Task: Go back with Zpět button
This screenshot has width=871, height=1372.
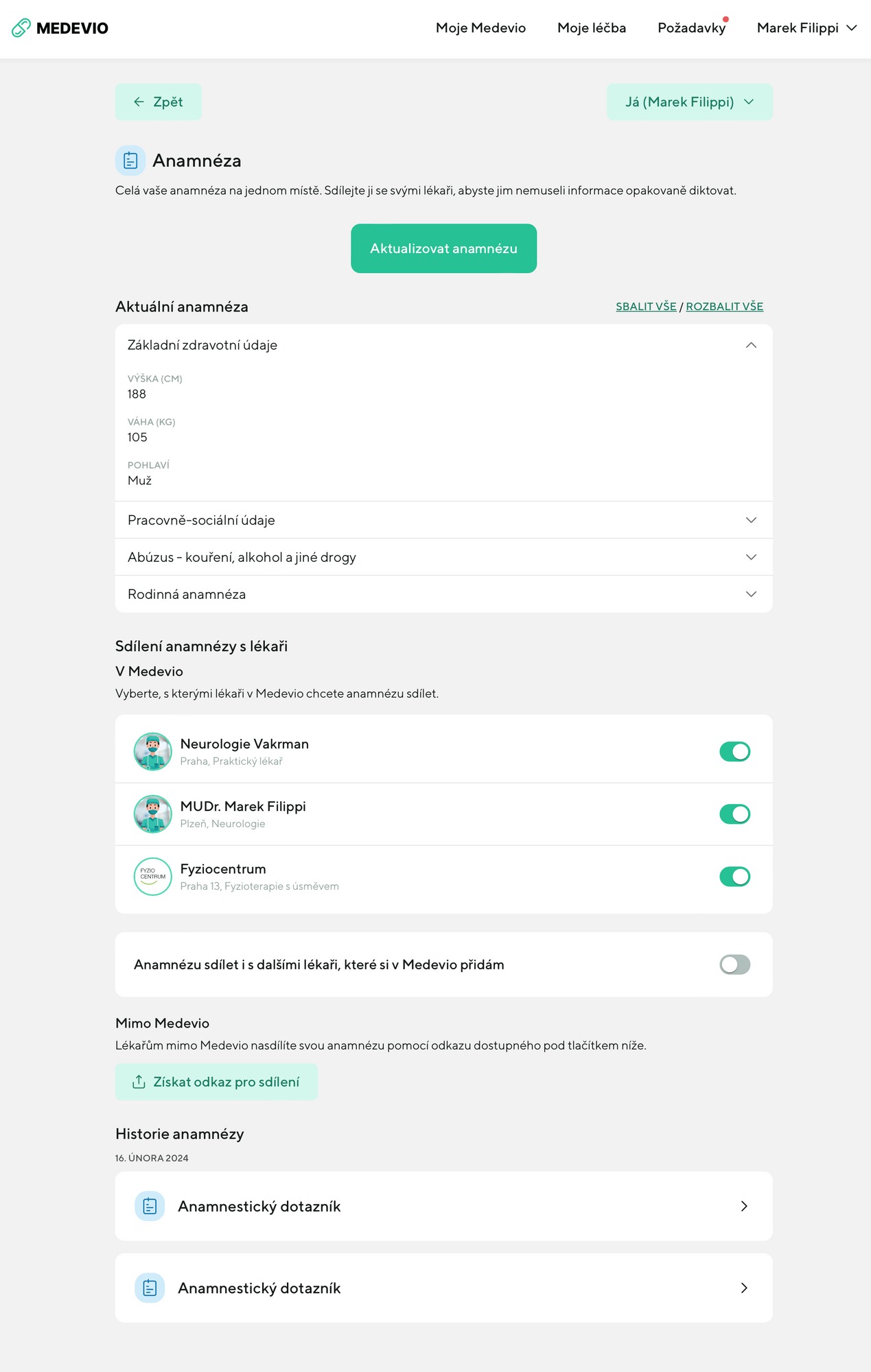Action: [x=159, y=102]
